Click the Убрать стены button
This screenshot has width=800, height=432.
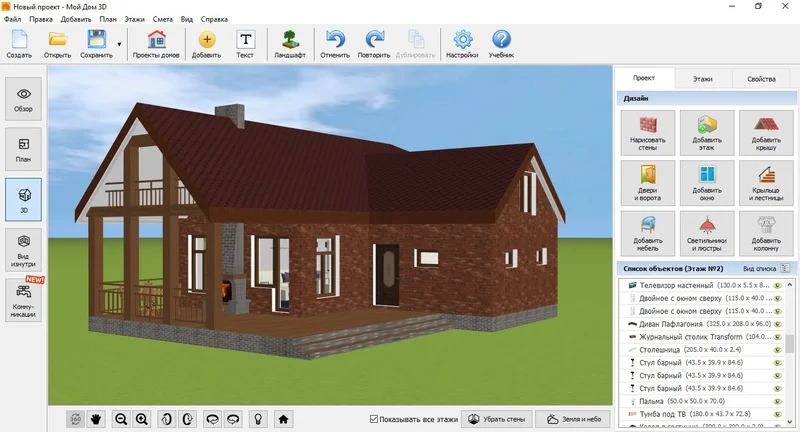[x=496, y=419]
